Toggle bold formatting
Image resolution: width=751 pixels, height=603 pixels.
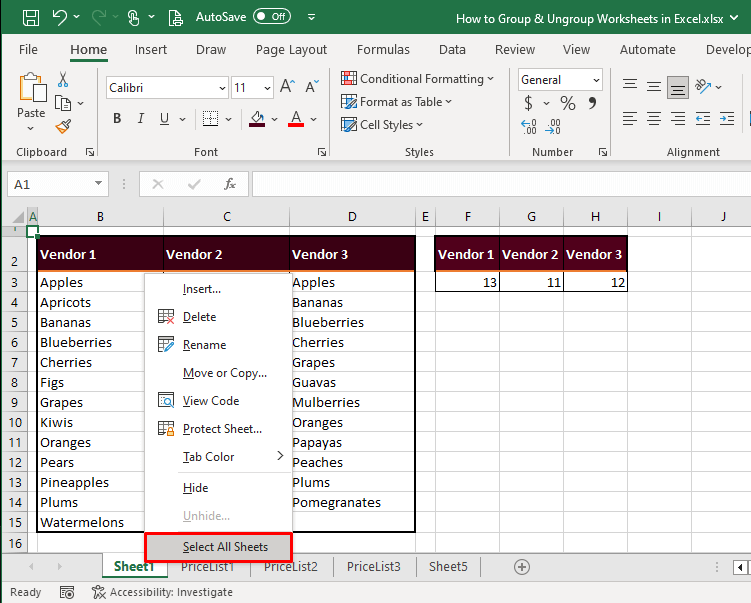[117, 119]
